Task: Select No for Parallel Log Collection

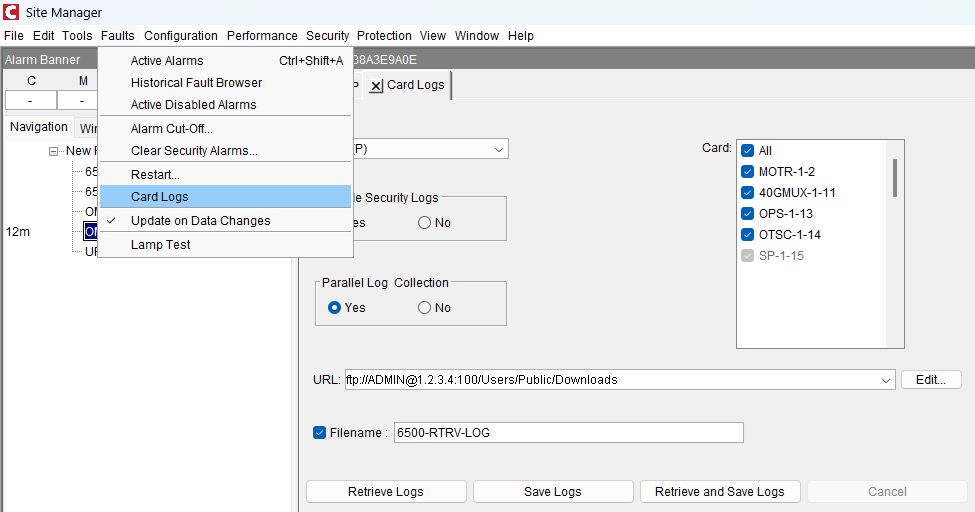Action: coord(425,307)
